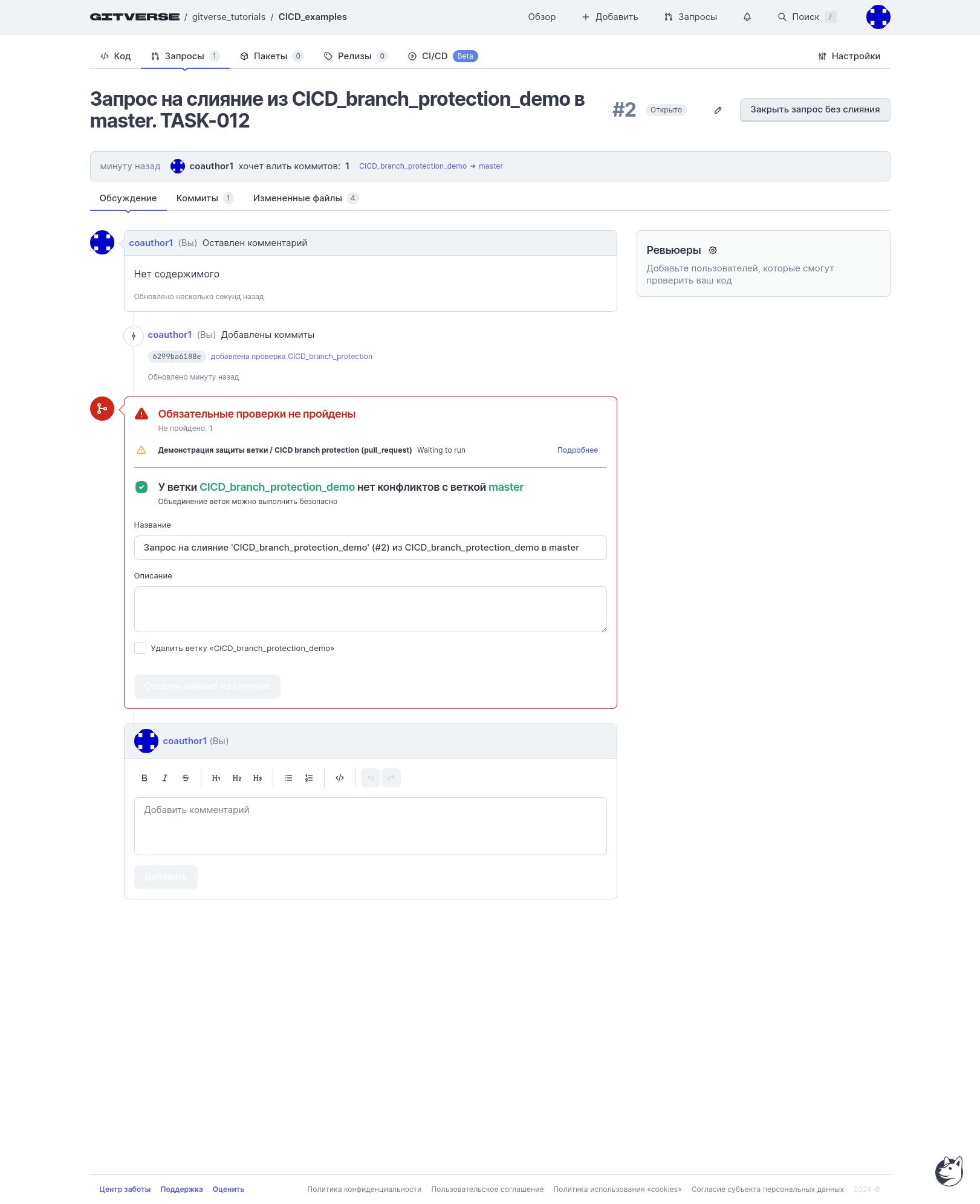Open the Пакеты tab

click(272, 56)
